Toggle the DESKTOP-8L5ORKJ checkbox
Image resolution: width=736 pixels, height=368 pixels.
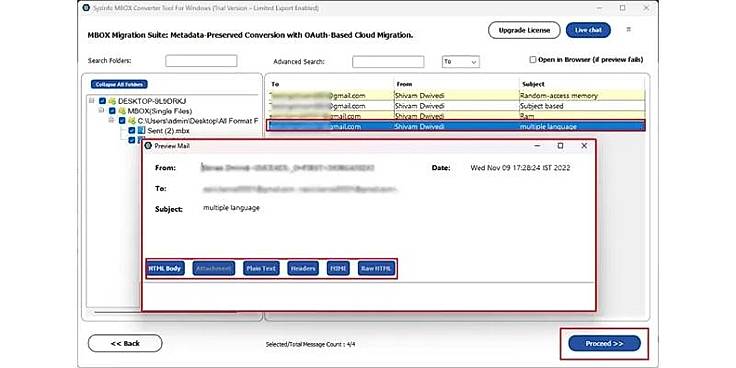[x=102, y=101]
